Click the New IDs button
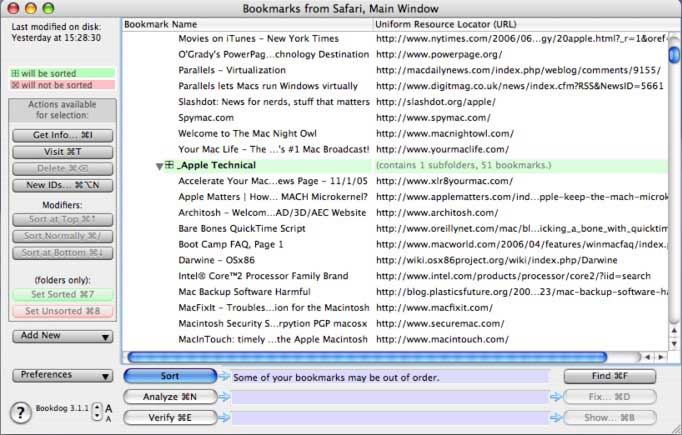 click(x=63, y=185)
